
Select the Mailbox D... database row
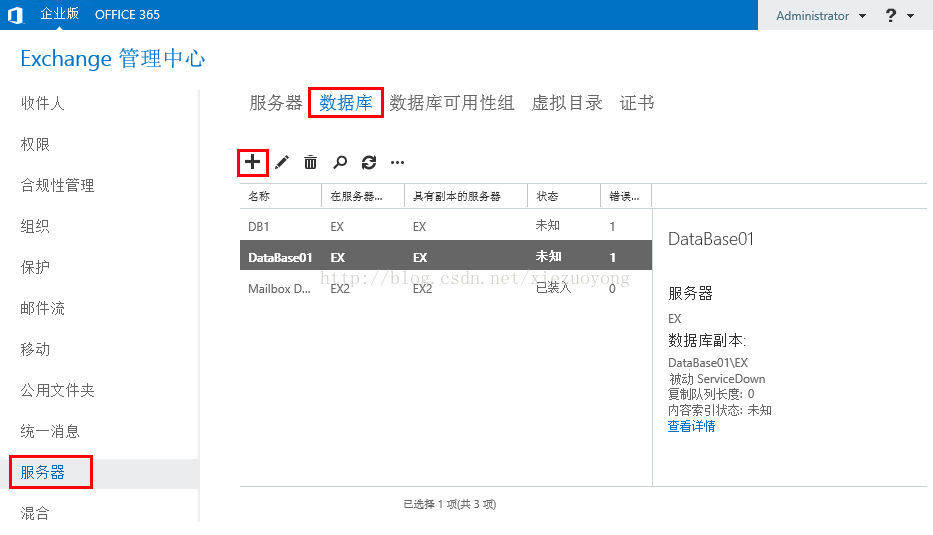(446, 289)
